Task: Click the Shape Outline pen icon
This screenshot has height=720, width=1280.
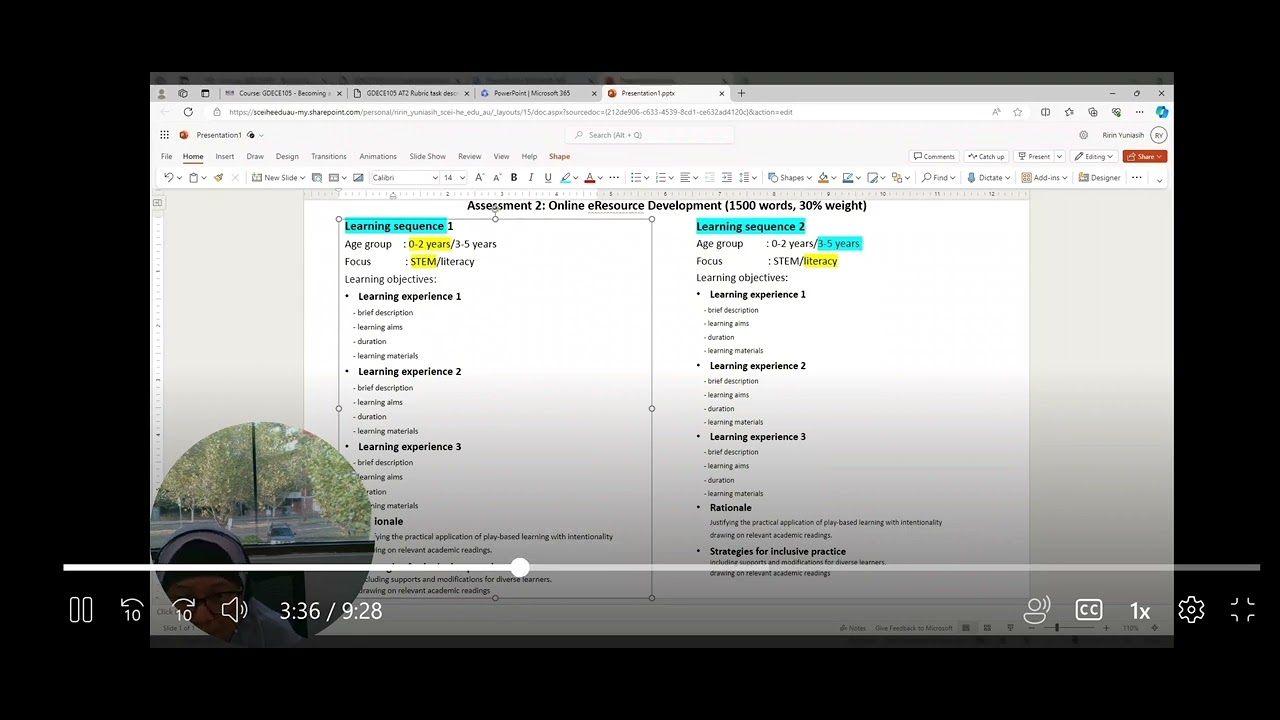Action: pos(848,178)
